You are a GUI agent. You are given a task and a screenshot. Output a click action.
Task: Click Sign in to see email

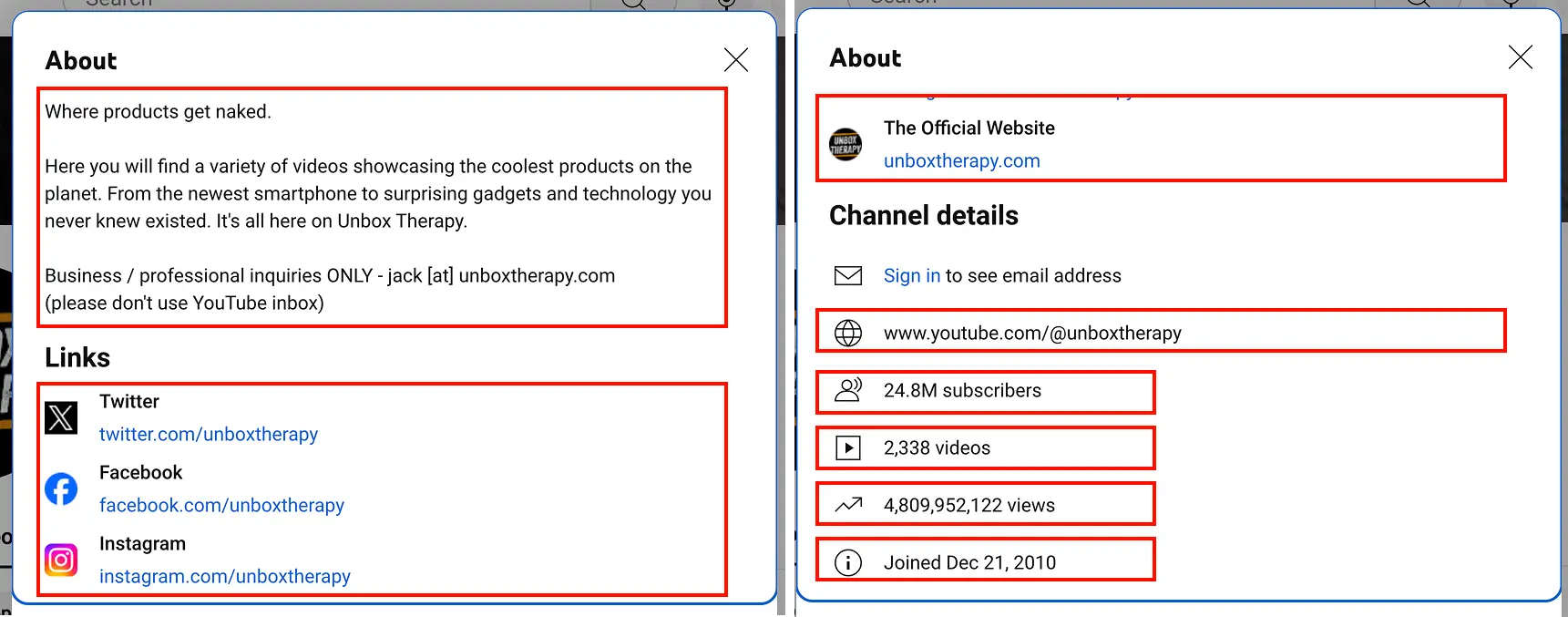pos(912,275)
